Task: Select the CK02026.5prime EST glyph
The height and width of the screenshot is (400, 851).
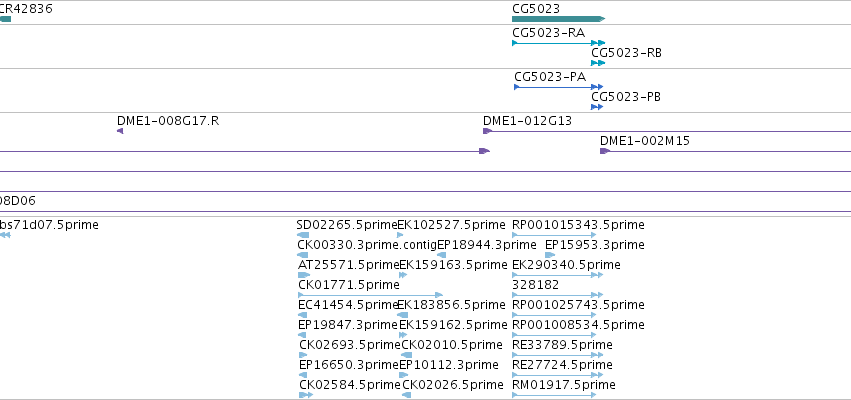Action: [x=407, y=395]
